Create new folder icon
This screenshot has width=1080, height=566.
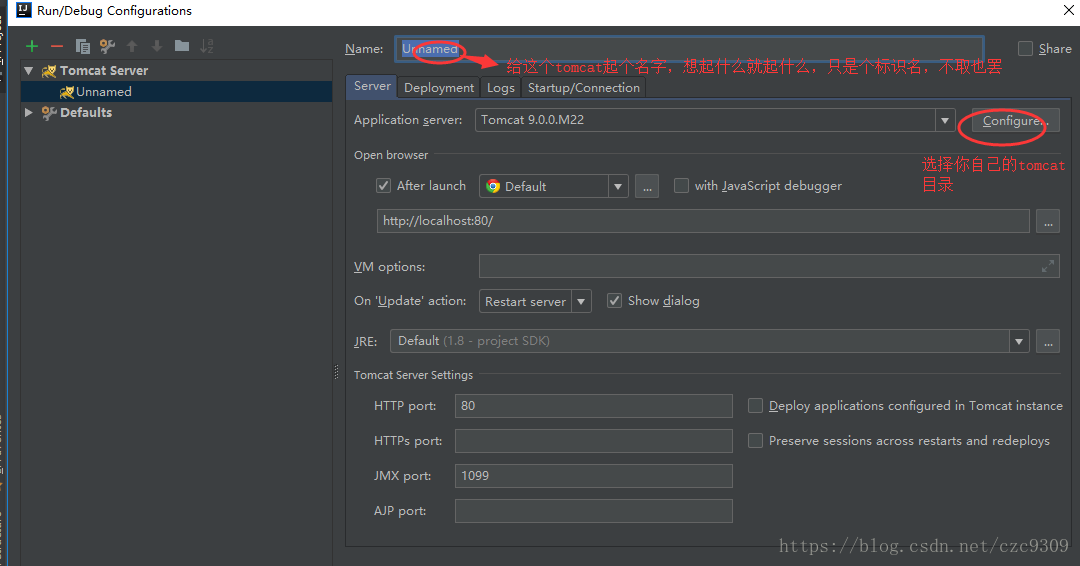coord(182,45)
